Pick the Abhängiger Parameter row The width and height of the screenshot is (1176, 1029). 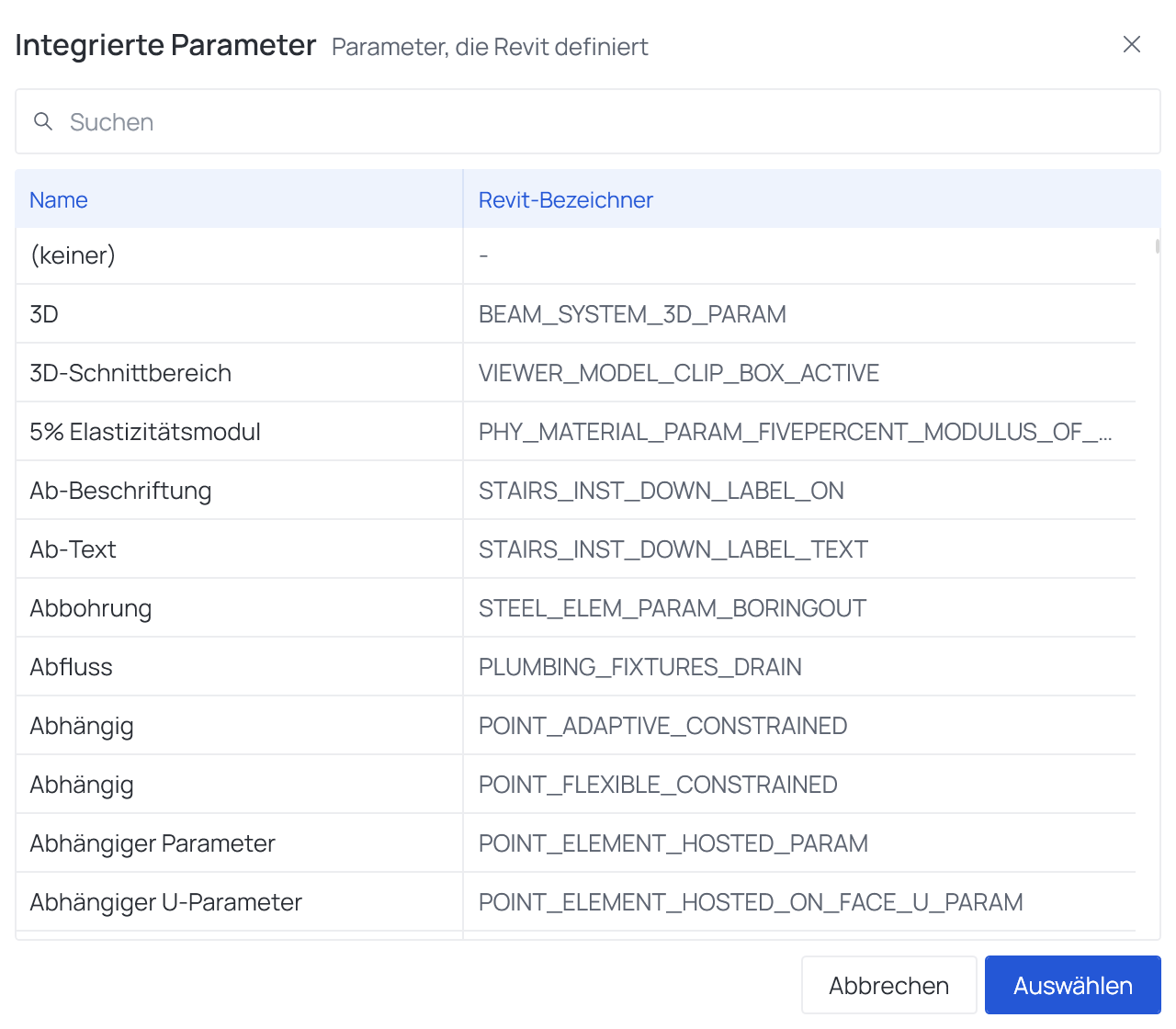pos(575,843)
